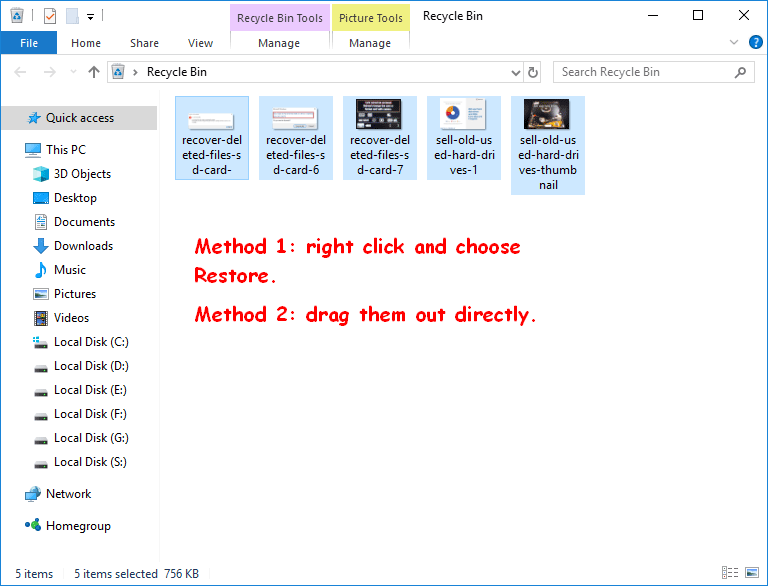Open Manage tab under Picture Tools

(370, 43)
